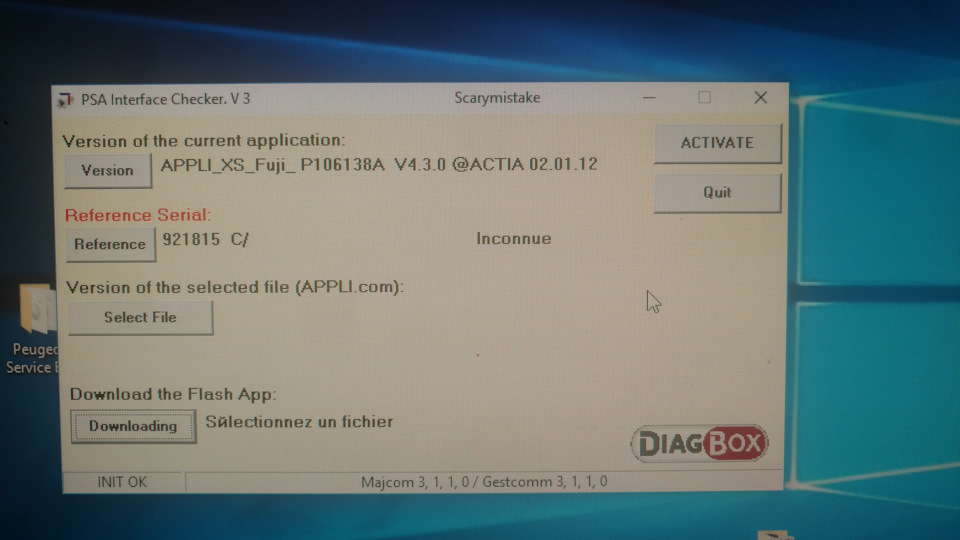
Task: Click the Scarymistake title text
Action: pyautogui.click(x=497, y=98)
